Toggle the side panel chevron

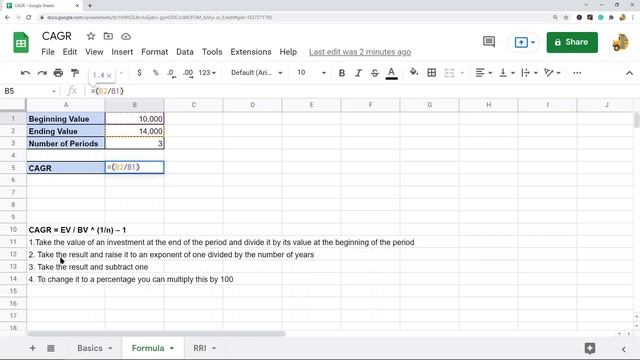click(x=624, y=349)
